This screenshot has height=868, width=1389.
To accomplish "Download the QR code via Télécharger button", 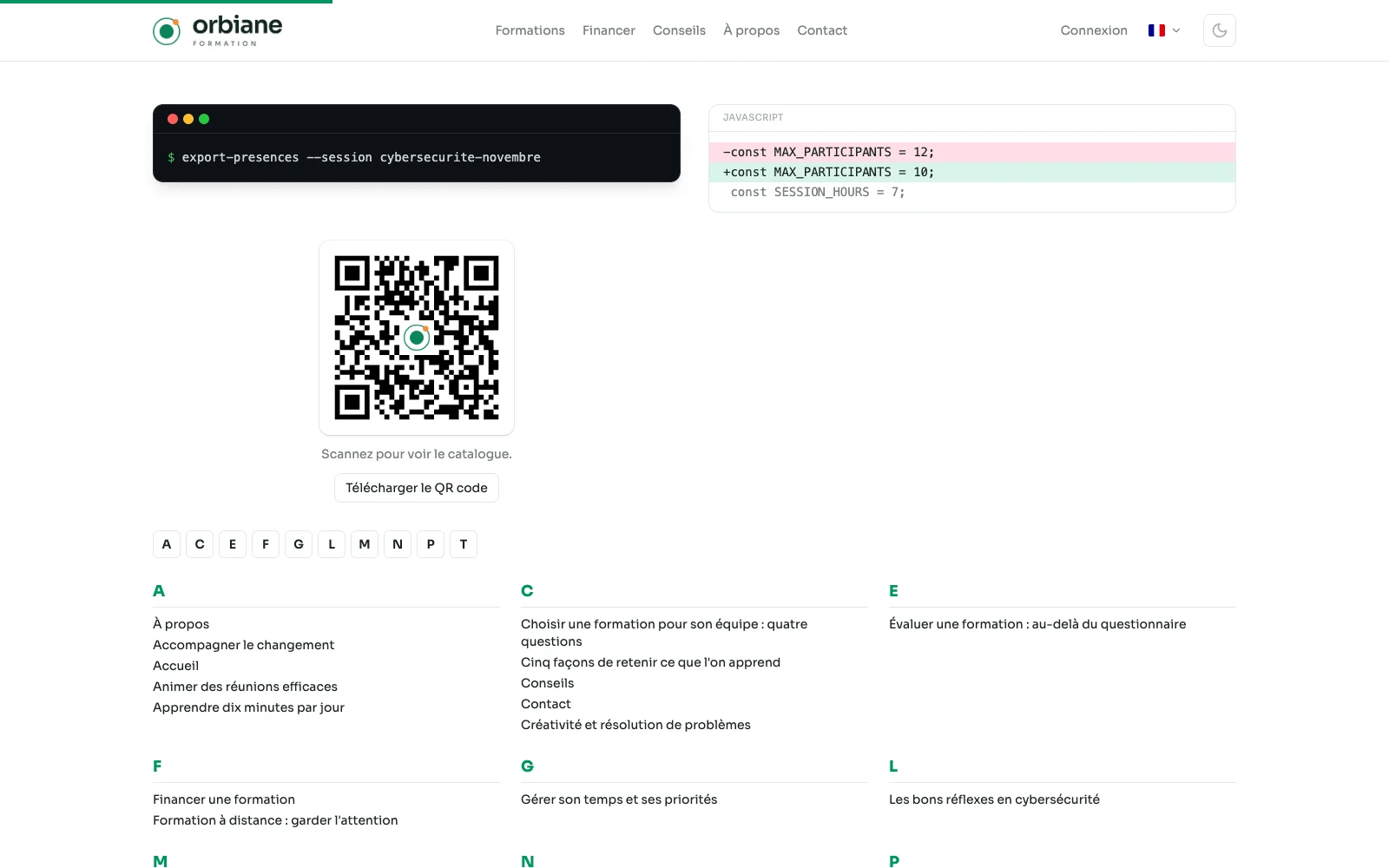I will [417, 488].
